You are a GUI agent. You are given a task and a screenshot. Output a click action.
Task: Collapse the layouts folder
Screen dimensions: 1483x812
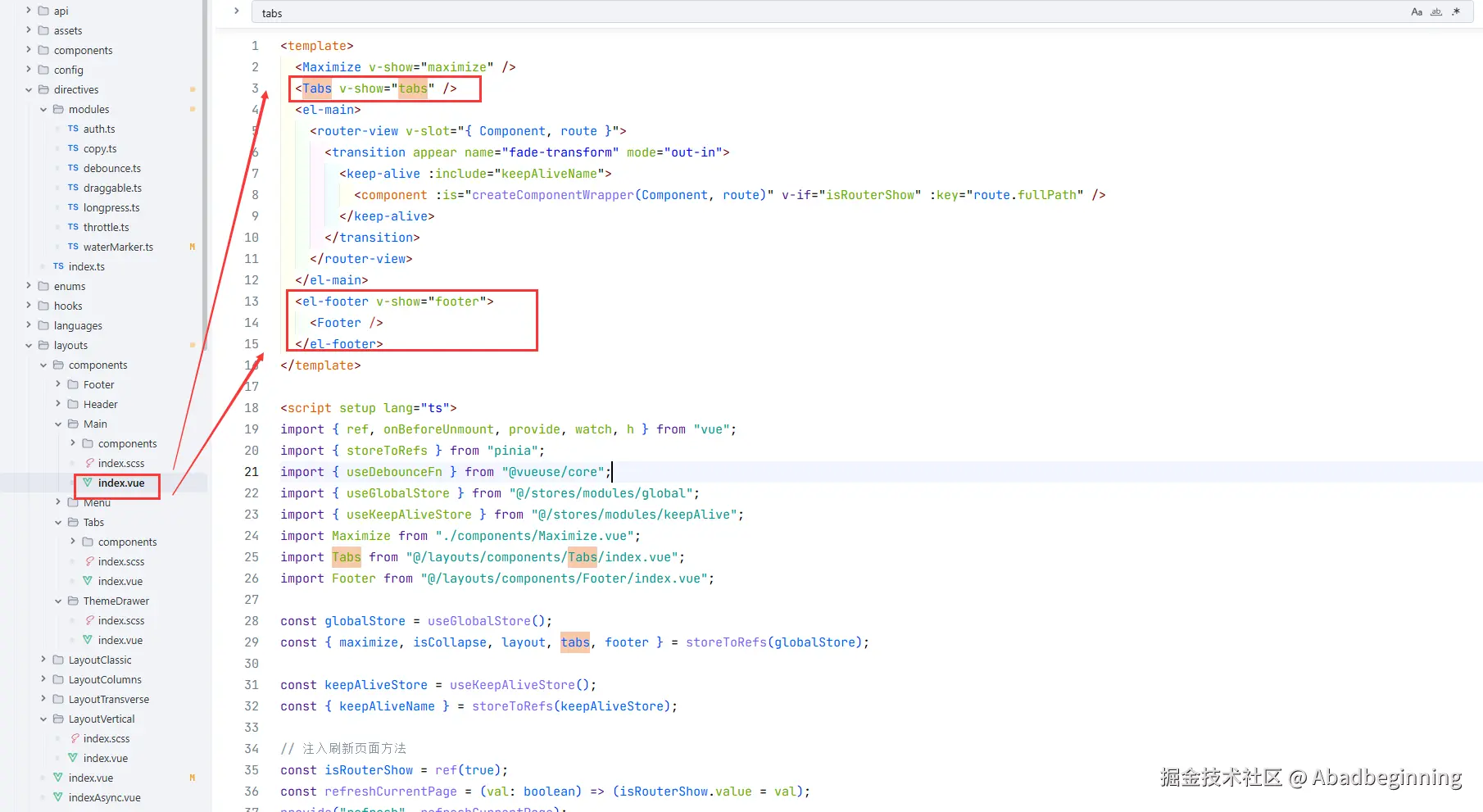tap(29, 345)
